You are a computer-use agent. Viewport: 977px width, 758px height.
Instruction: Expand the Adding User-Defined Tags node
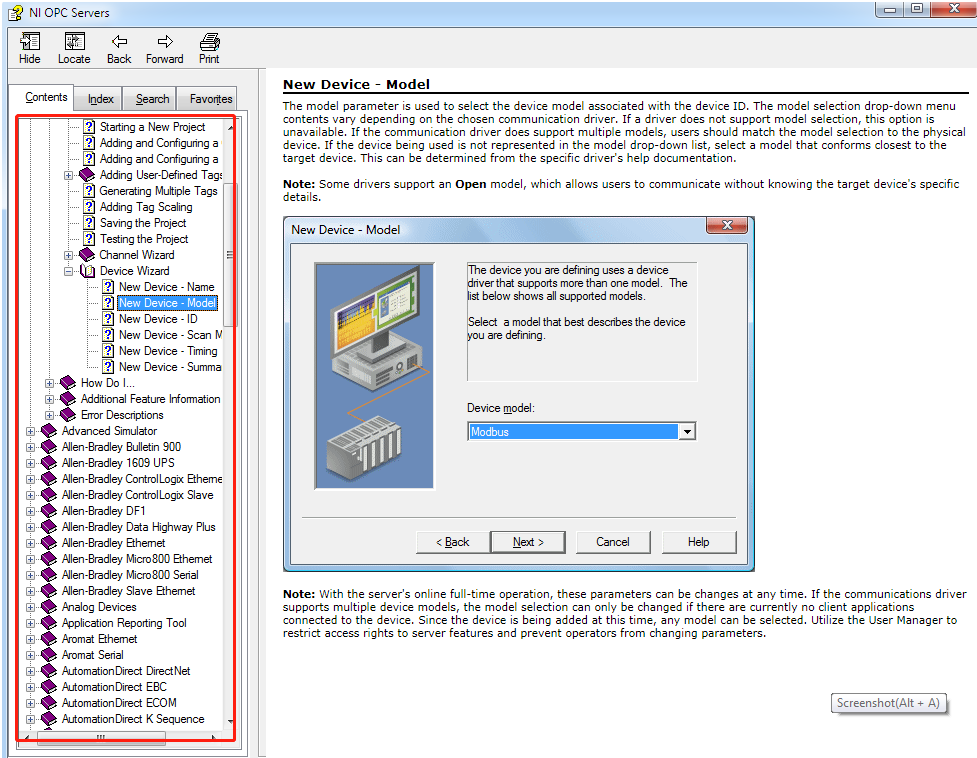click(x=69, y=176)
